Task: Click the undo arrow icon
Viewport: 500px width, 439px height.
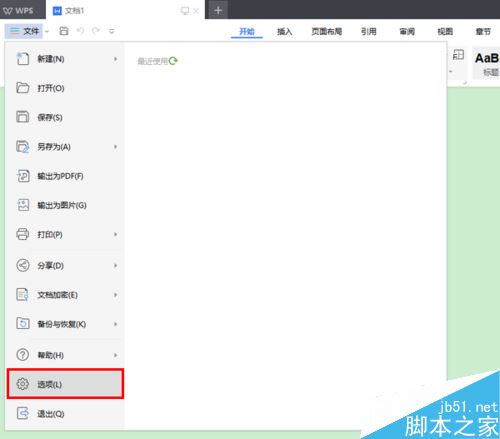Action: click(x=80, y=31)
